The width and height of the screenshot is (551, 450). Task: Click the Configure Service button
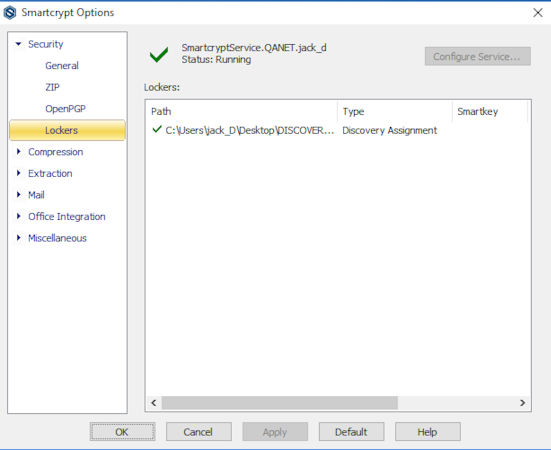point(478,57)
